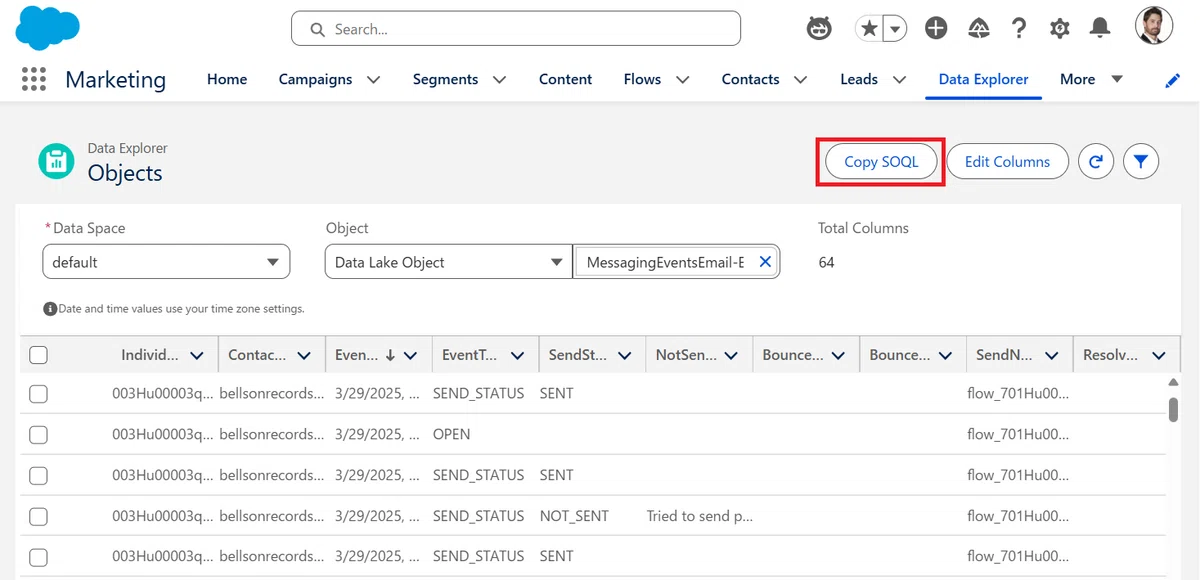Click the time zone info icon
The image size is (1200, 580).
[49, 309]
